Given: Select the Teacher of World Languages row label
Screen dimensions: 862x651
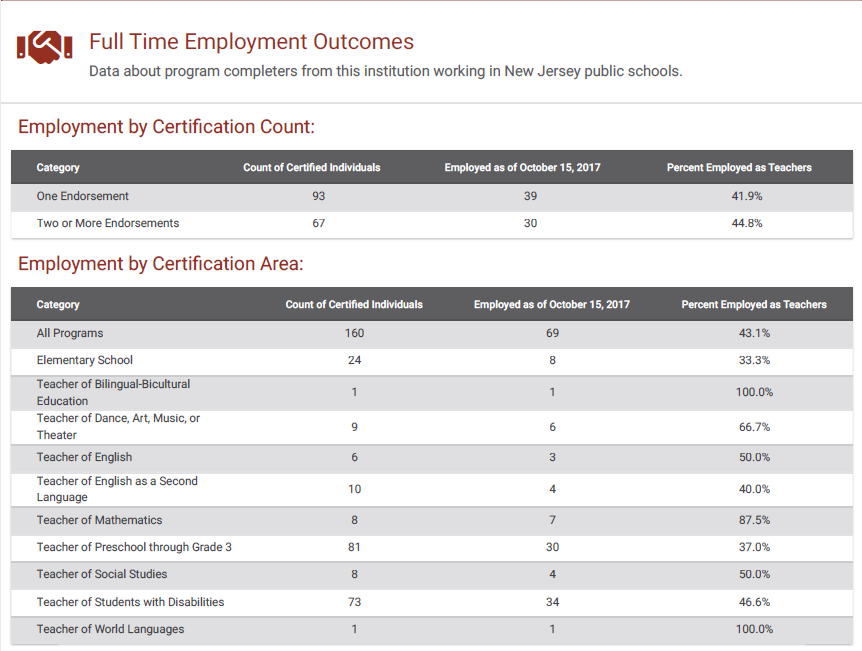Looking at the screenshot, I should 110,629.
